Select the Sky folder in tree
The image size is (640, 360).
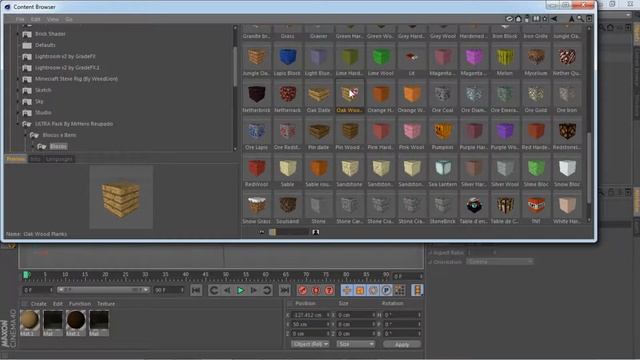(39, 102)
